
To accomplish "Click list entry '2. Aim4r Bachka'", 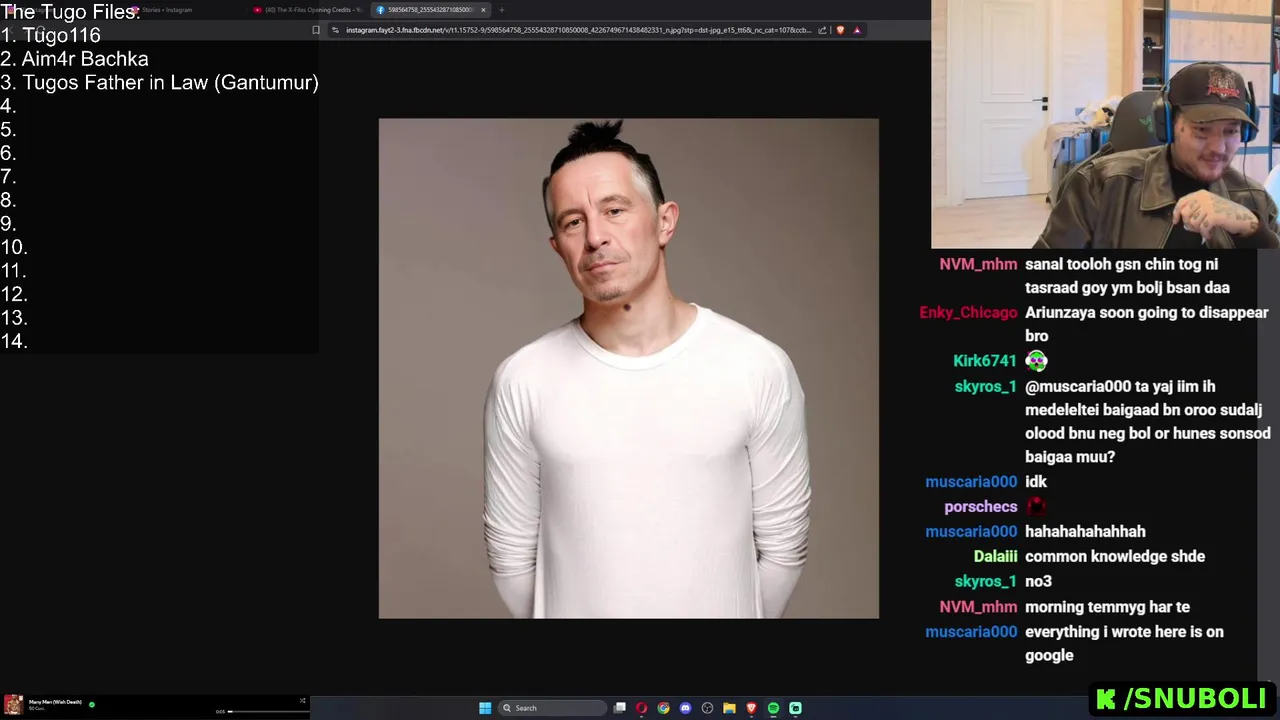I will pos(75,59).
